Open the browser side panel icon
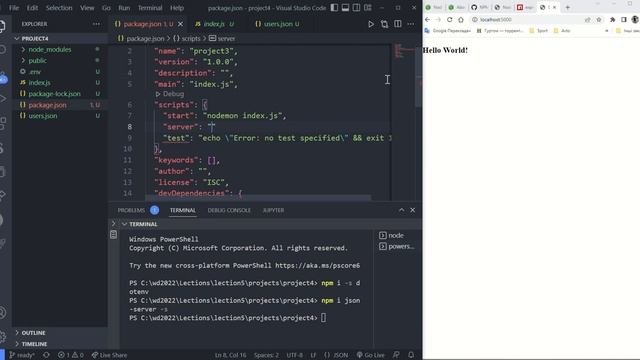The image size is (640, 360). 624,20
